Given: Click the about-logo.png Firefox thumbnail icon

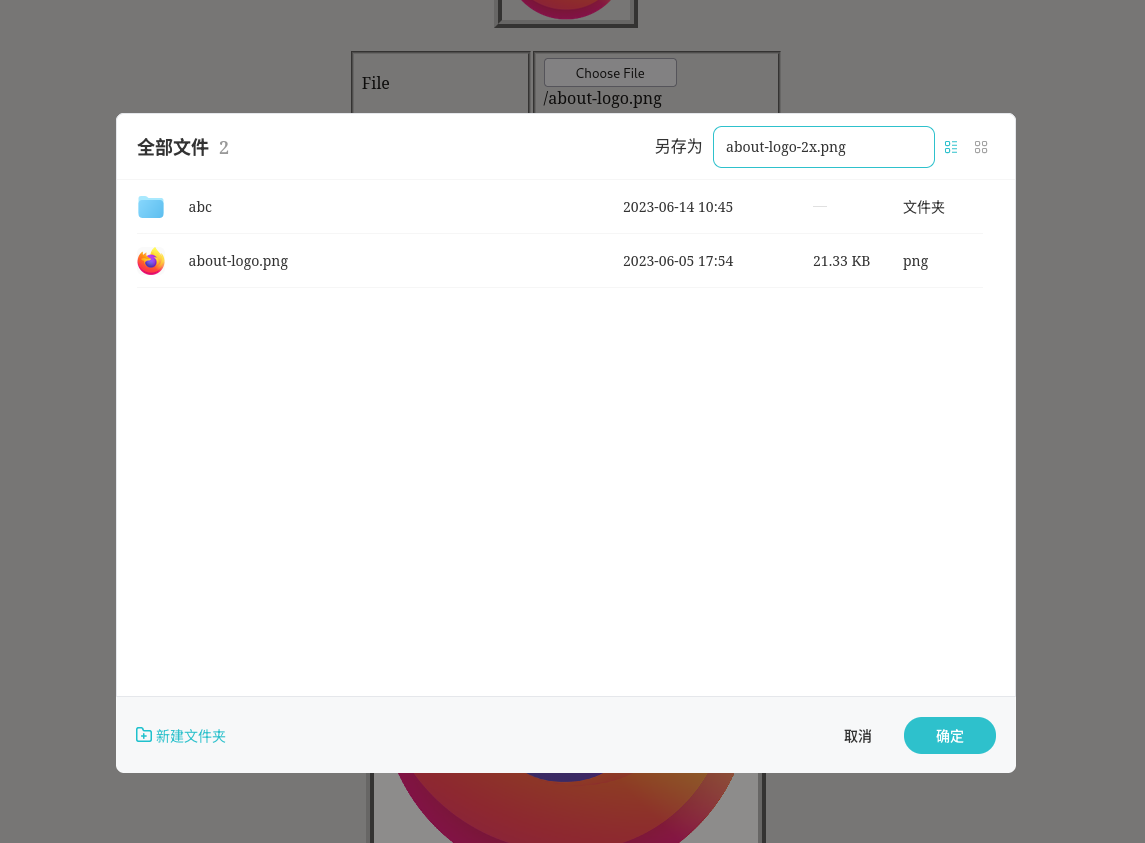Looking at the screenshot, I should pyautogui.click(x=150, y=261).
